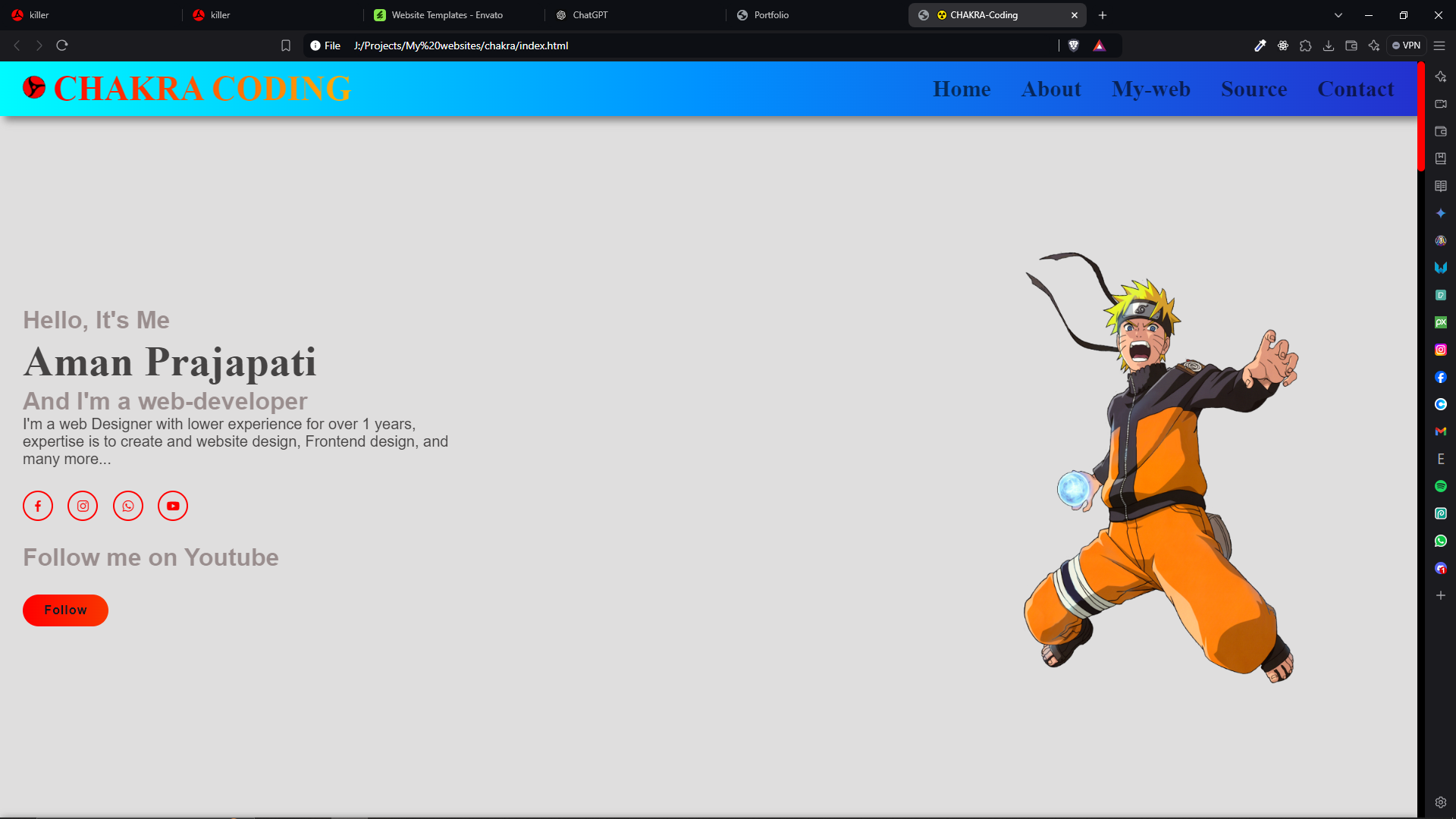
Task: Open Brave Wallet icon in toolbar
Action: point(1351,45)
